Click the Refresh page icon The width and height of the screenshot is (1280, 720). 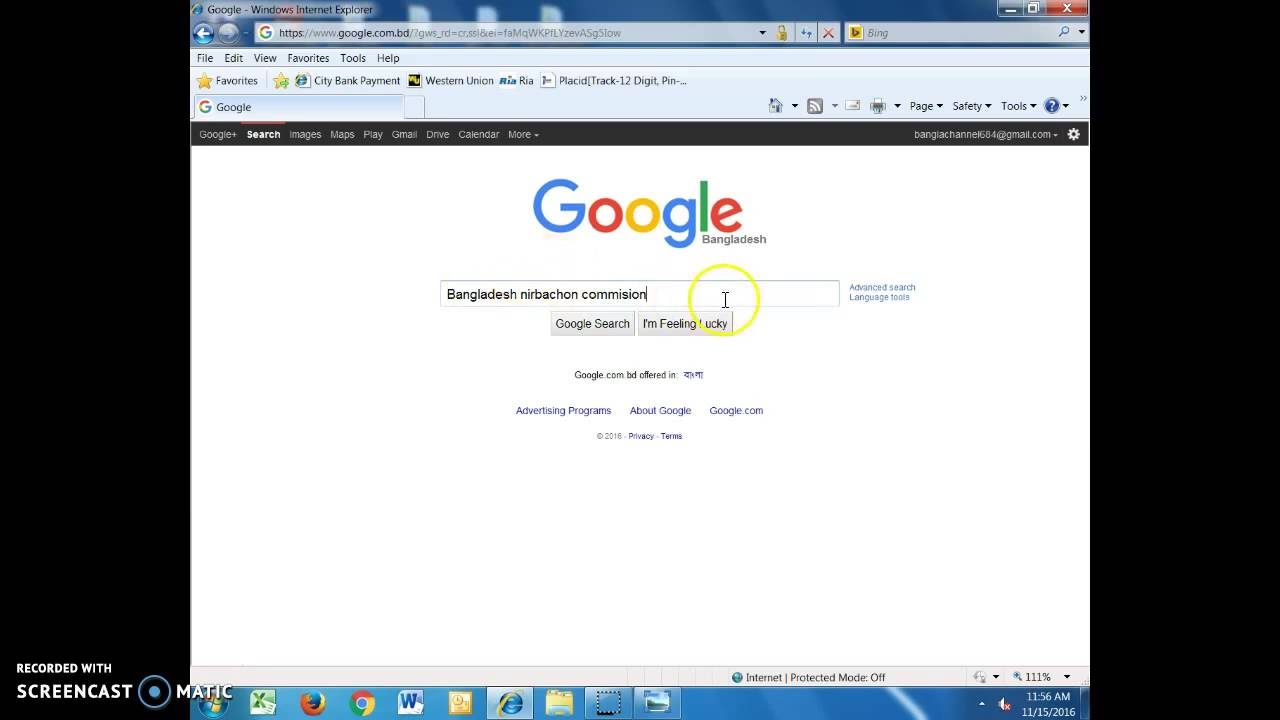tap(806, 33)
